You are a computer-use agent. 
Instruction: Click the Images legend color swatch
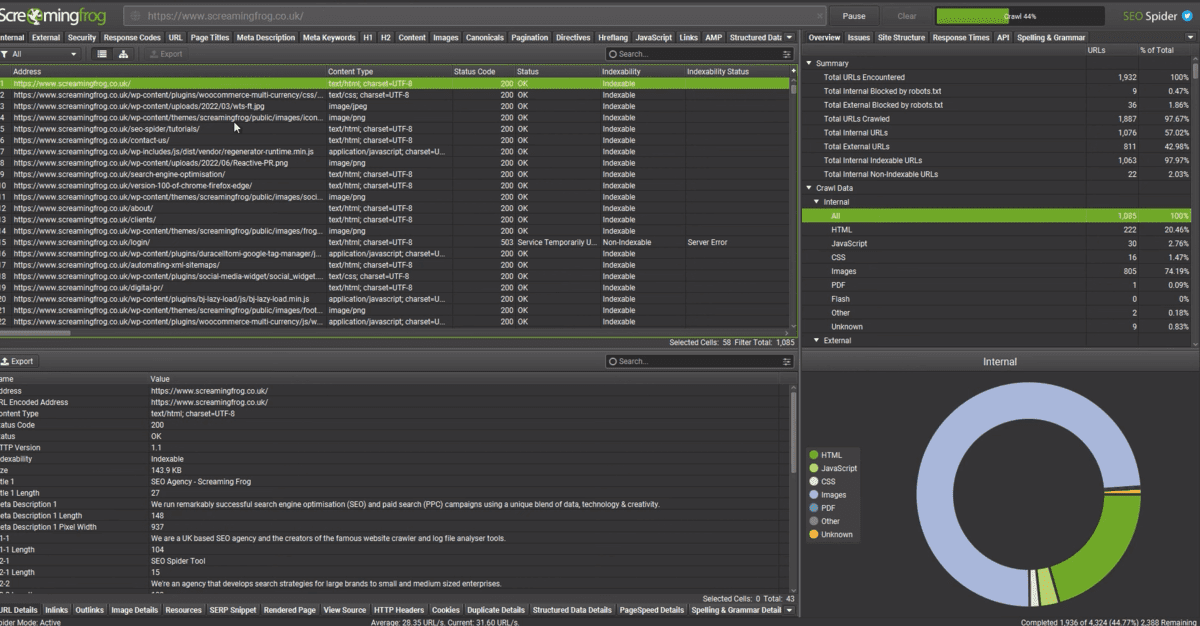pyautogui.click(x=814, y=494)
